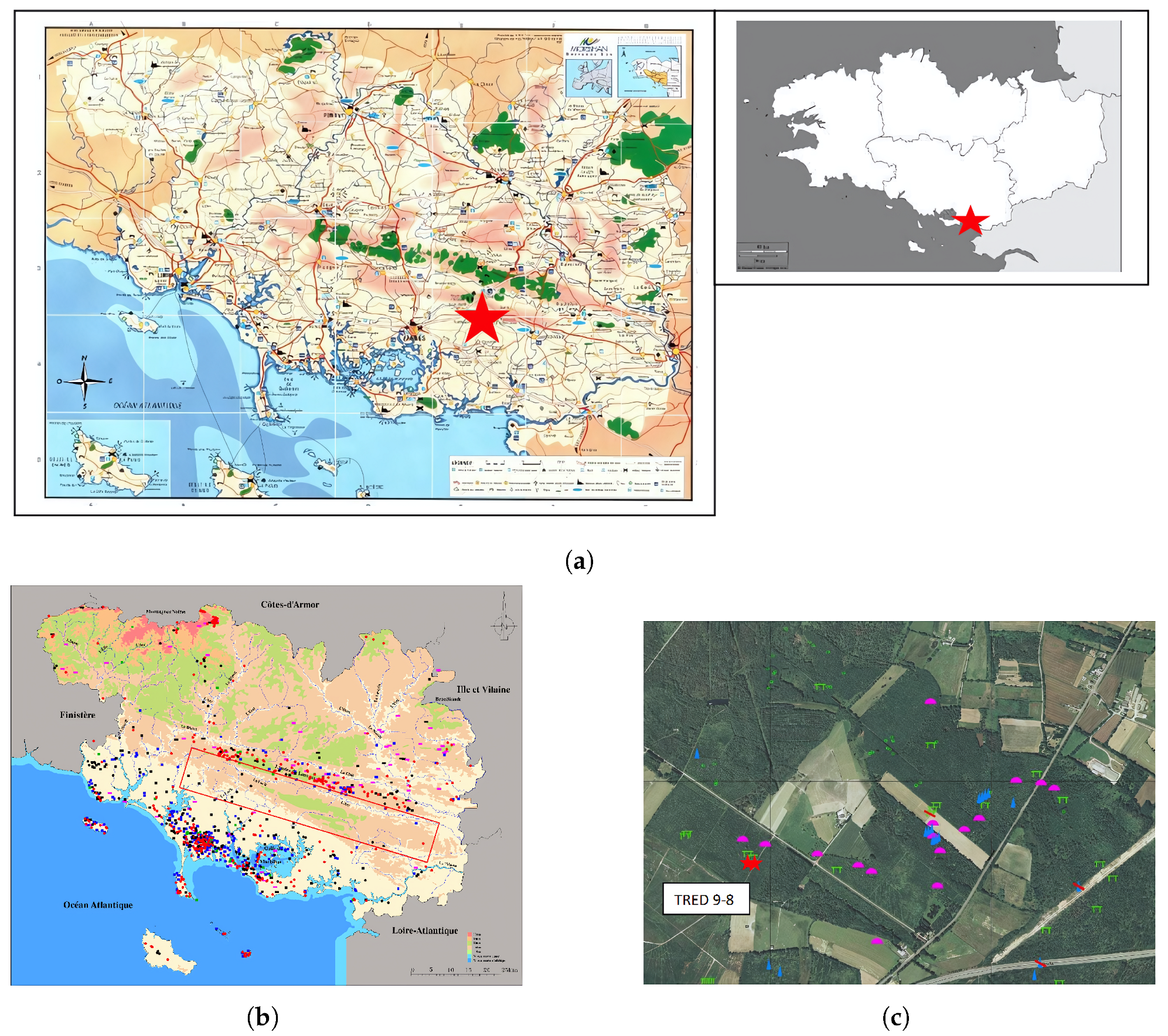Click the red star near TRED 9-8
The width and height of the screenshot is (1168, 1036).
click(x=751, y=863)
